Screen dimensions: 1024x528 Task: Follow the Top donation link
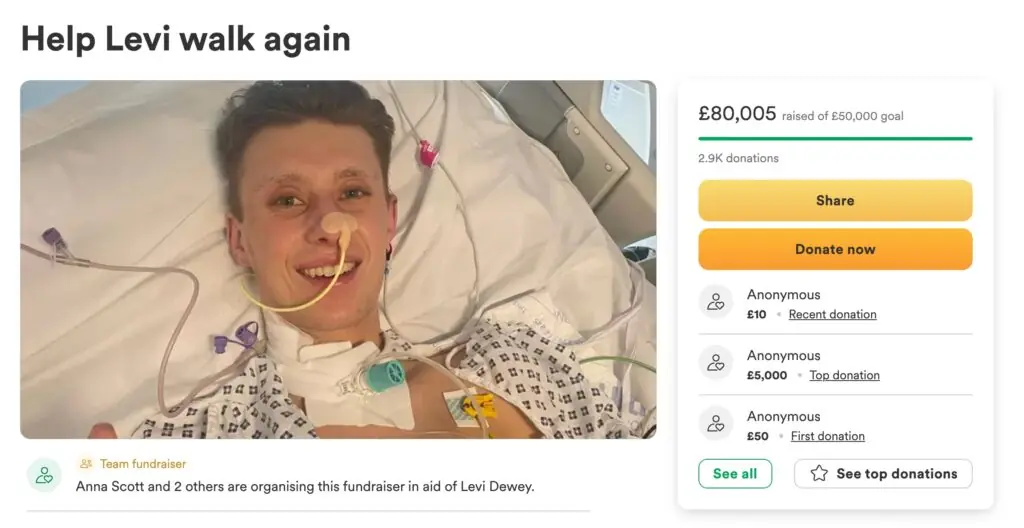coord(844,375)
